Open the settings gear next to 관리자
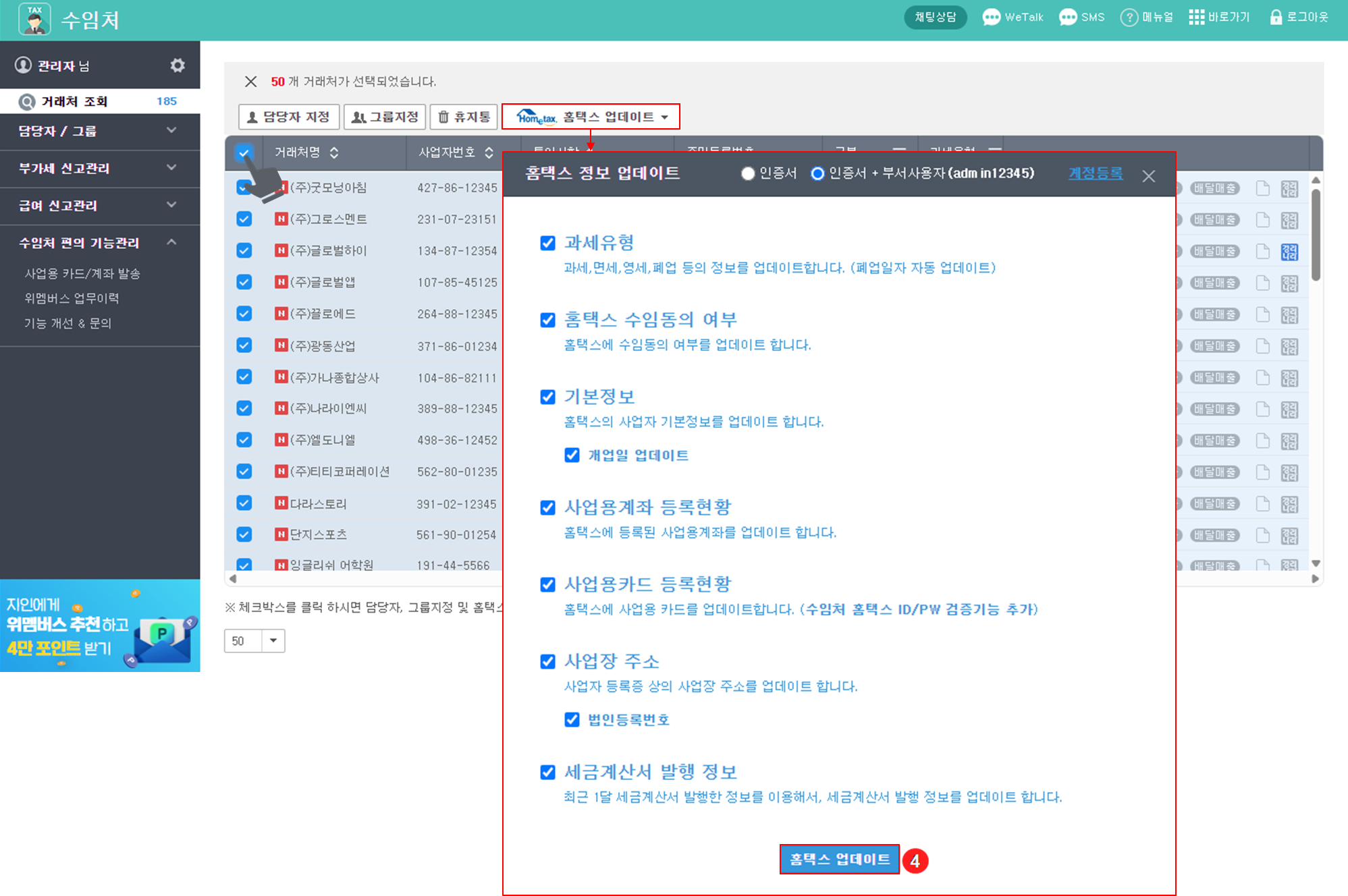This screenshot has height=896, width=1348. click(x=178, y=65)
